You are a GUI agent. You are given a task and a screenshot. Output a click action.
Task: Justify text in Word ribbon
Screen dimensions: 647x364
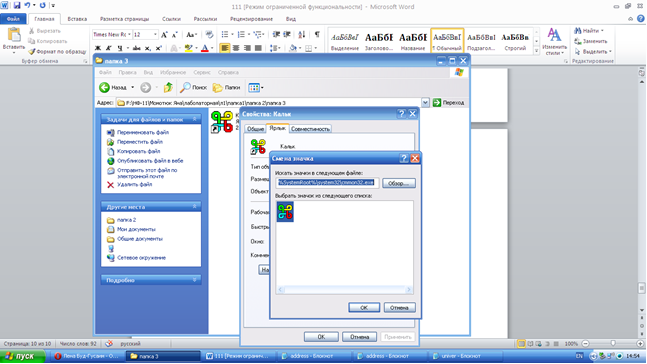click(x=258, y=48)
